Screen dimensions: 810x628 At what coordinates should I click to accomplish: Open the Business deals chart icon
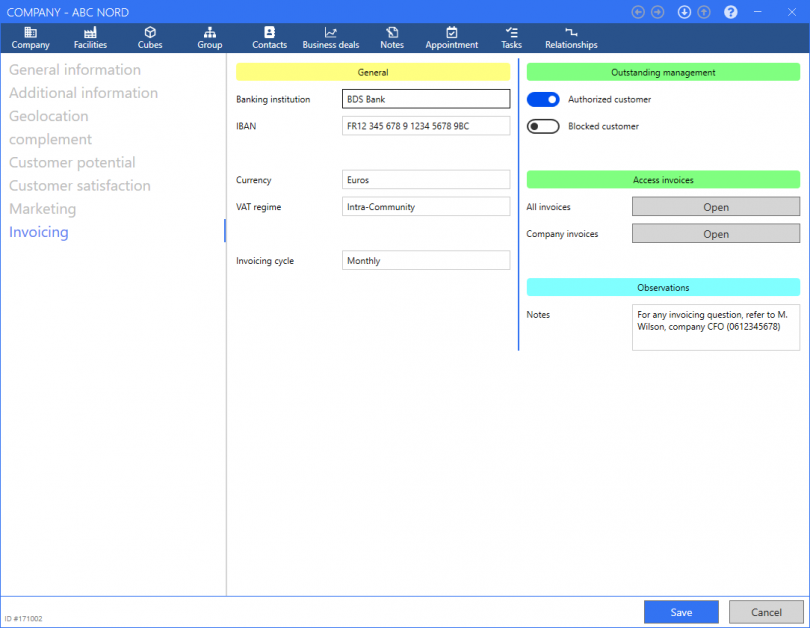331,33
